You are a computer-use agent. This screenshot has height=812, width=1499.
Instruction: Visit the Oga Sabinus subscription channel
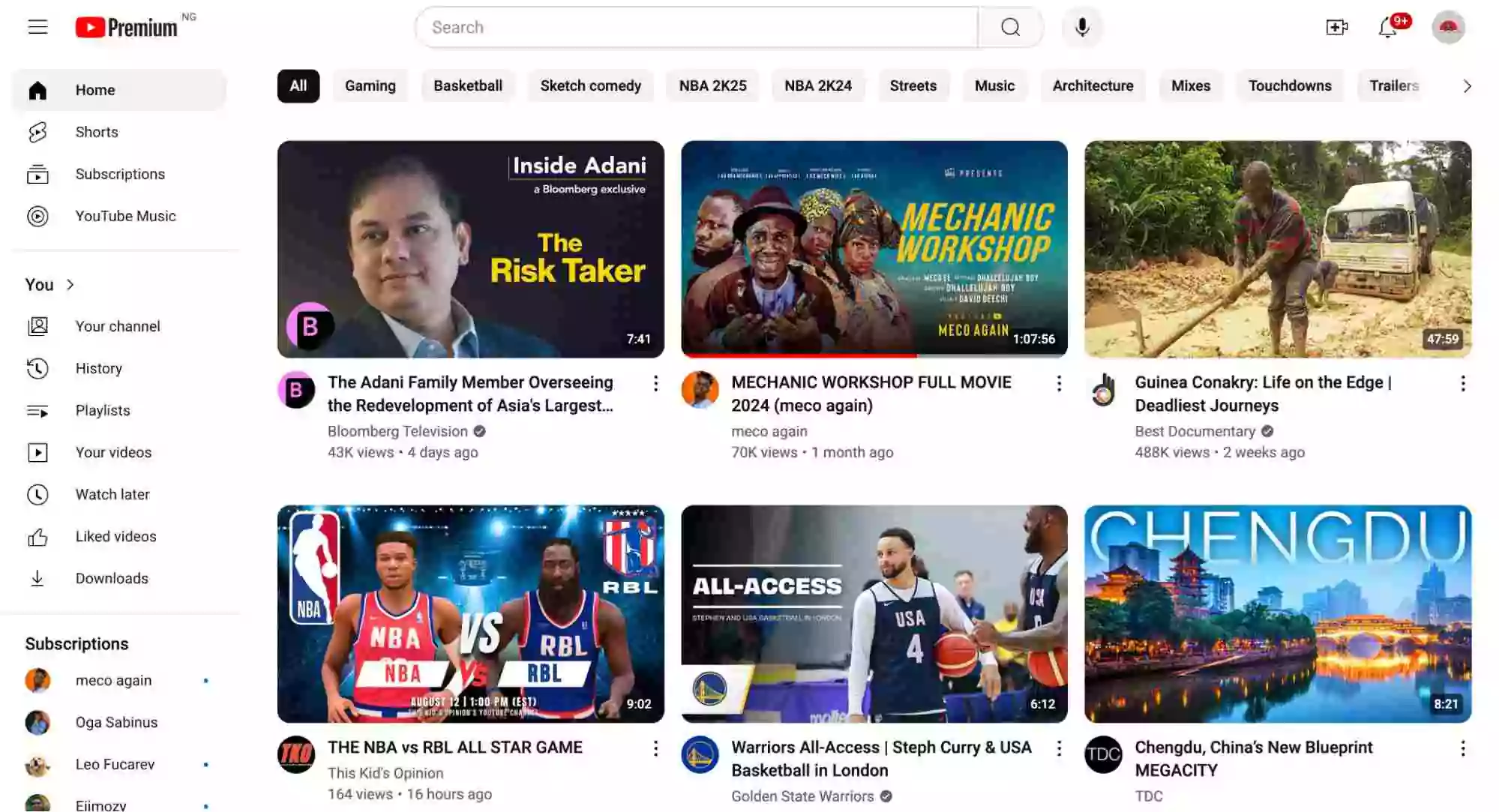pyautogui.click(x=116, y=722)
